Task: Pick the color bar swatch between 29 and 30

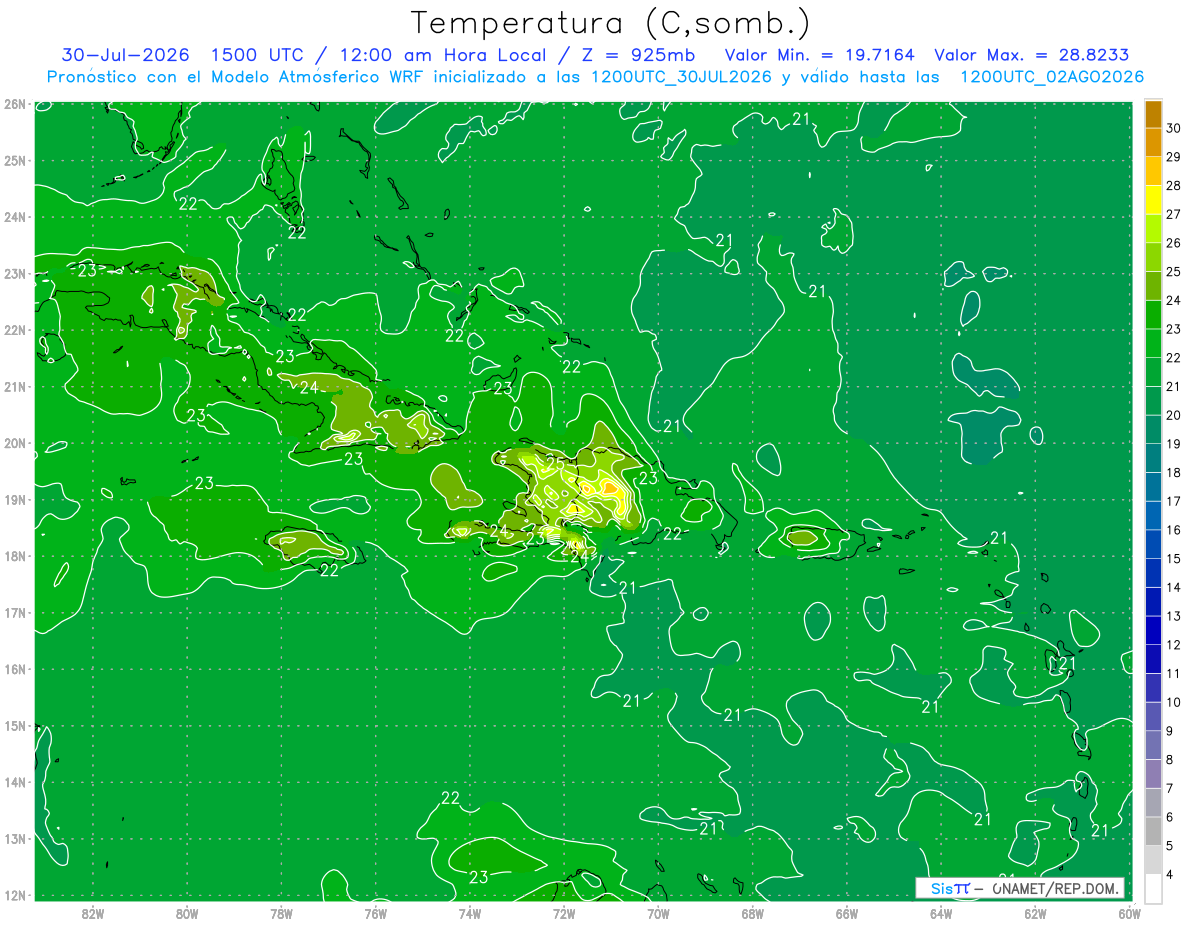Action: (x=1153, y=143)
